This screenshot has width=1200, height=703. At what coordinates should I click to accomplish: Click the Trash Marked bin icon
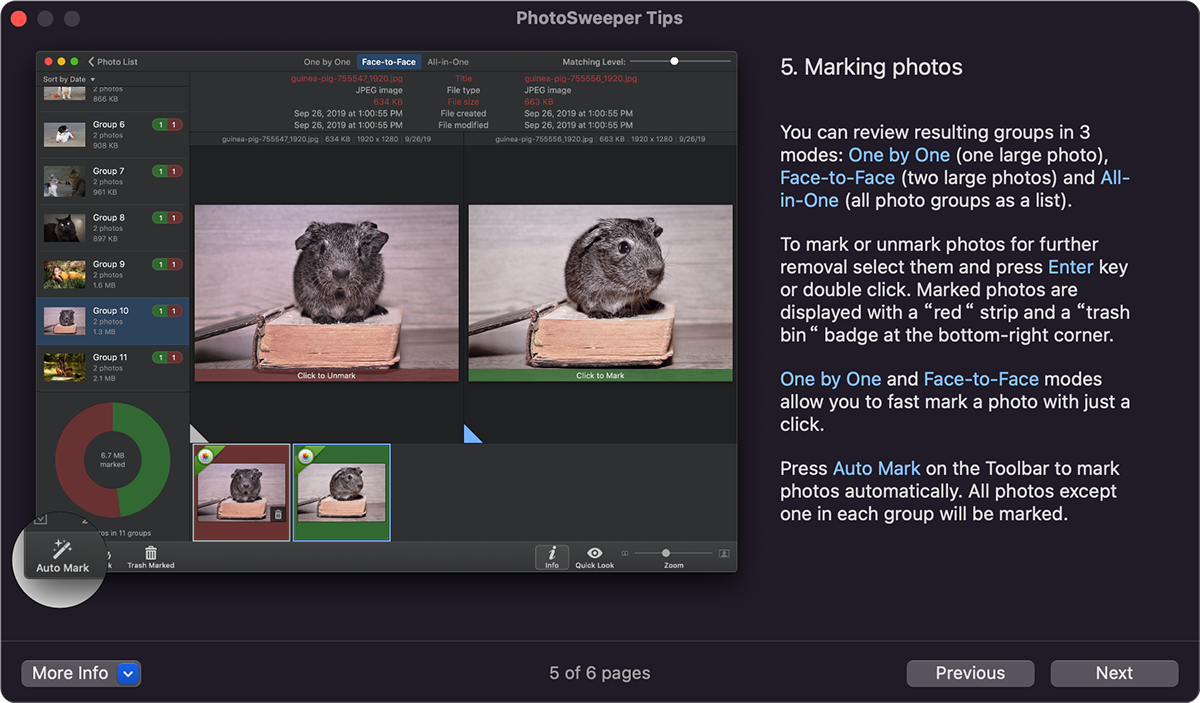pyautogui.click(x=151, y=553)
